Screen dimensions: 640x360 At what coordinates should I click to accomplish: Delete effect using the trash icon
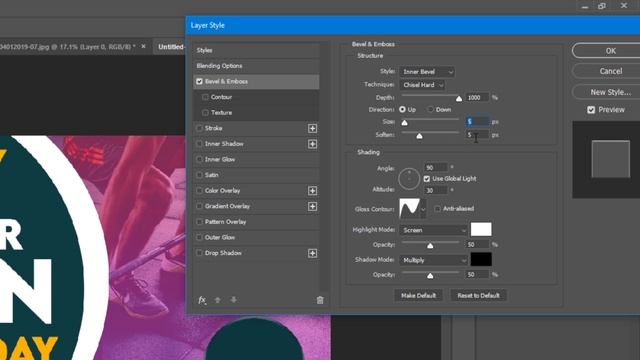[x=320, y=300]
